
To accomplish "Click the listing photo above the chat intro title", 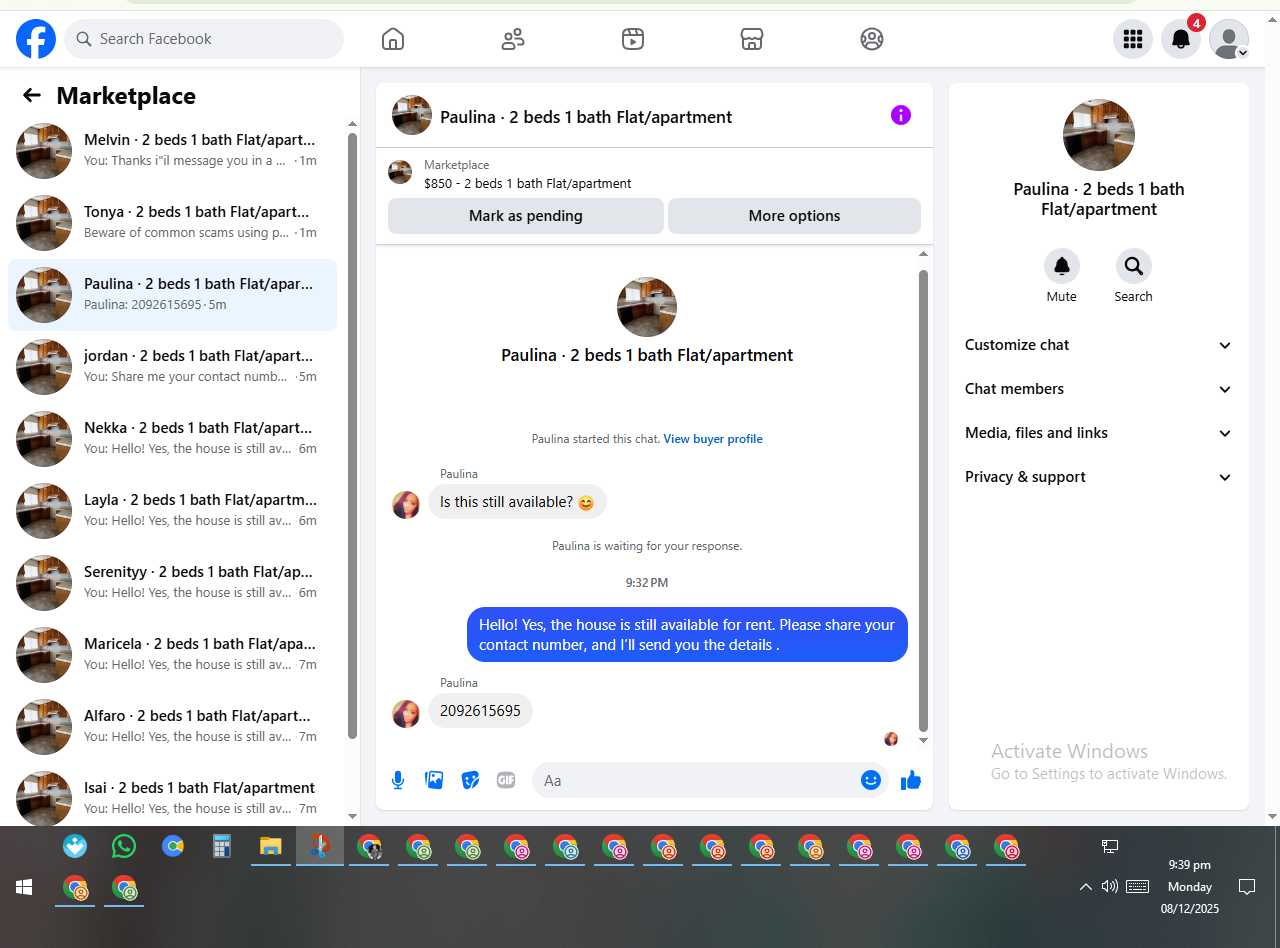I will click(647, 307).
